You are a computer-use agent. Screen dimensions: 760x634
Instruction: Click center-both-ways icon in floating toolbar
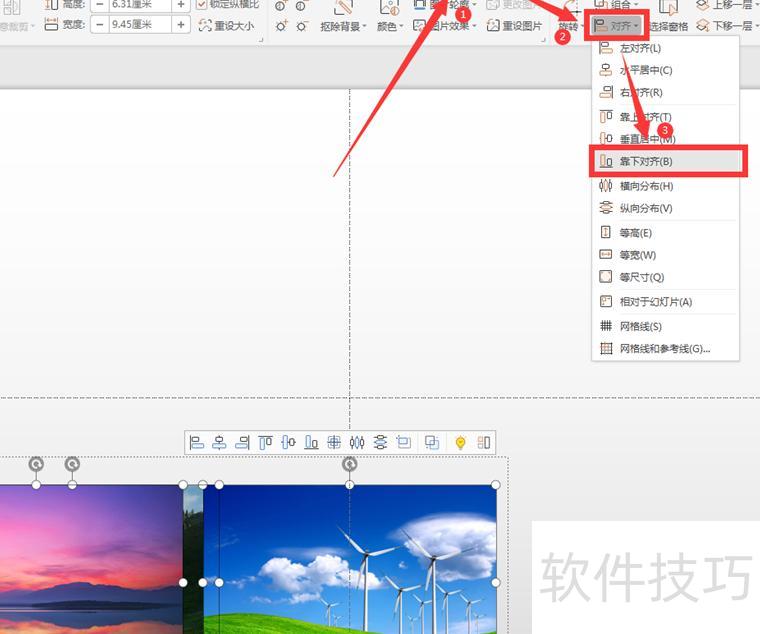334,442
